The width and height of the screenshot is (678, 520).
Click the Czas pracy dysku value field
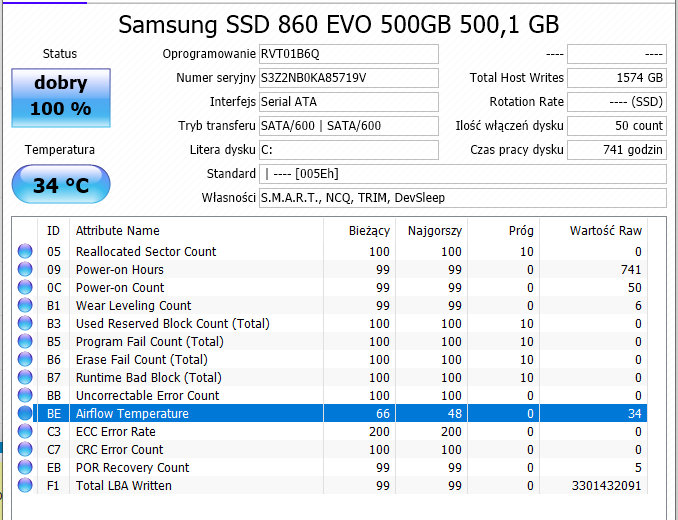click(616, 150)
